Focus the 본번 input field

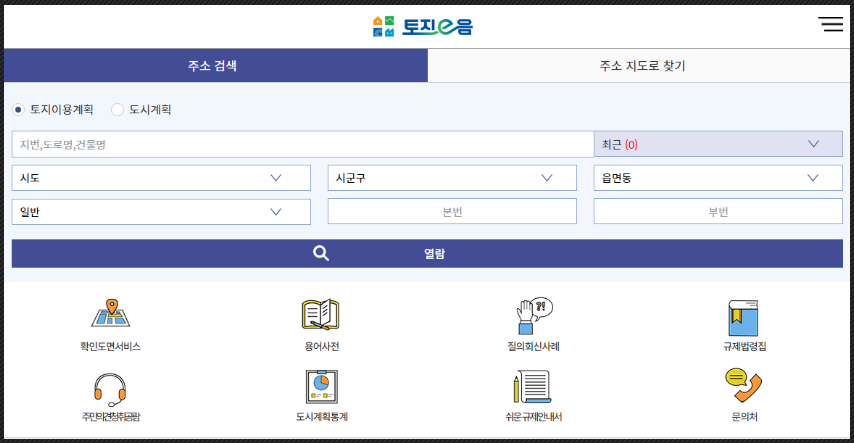click(x=452, y=211)
